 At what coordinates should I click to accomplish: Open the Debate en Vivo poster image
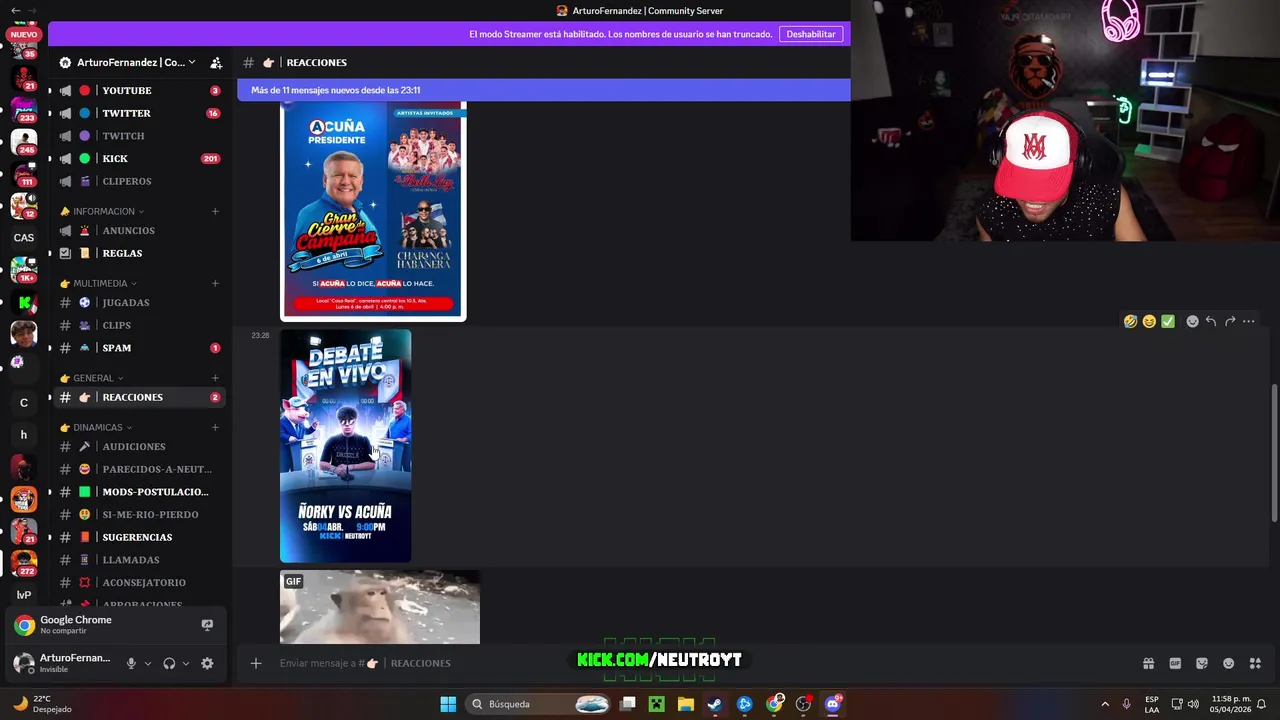point(345,446)
